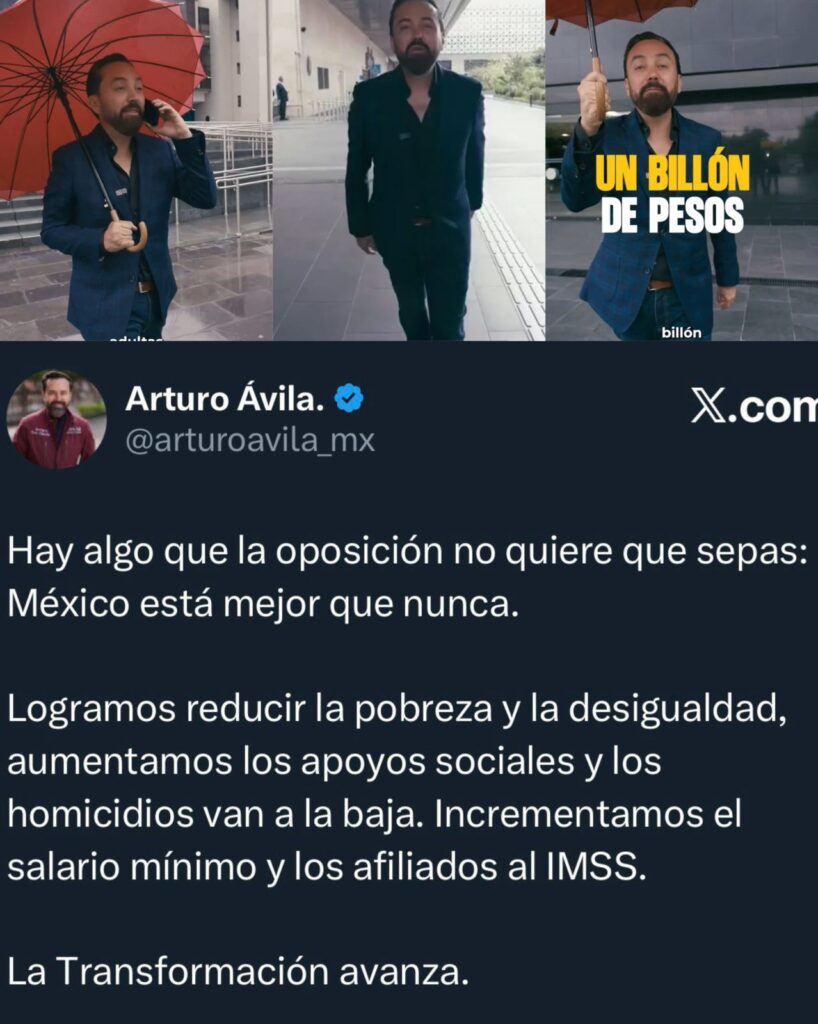This screenshot has height=1024, width=818.
Task: Open Arturo Ávila's round profile avatar
Action: click(56, 419)
